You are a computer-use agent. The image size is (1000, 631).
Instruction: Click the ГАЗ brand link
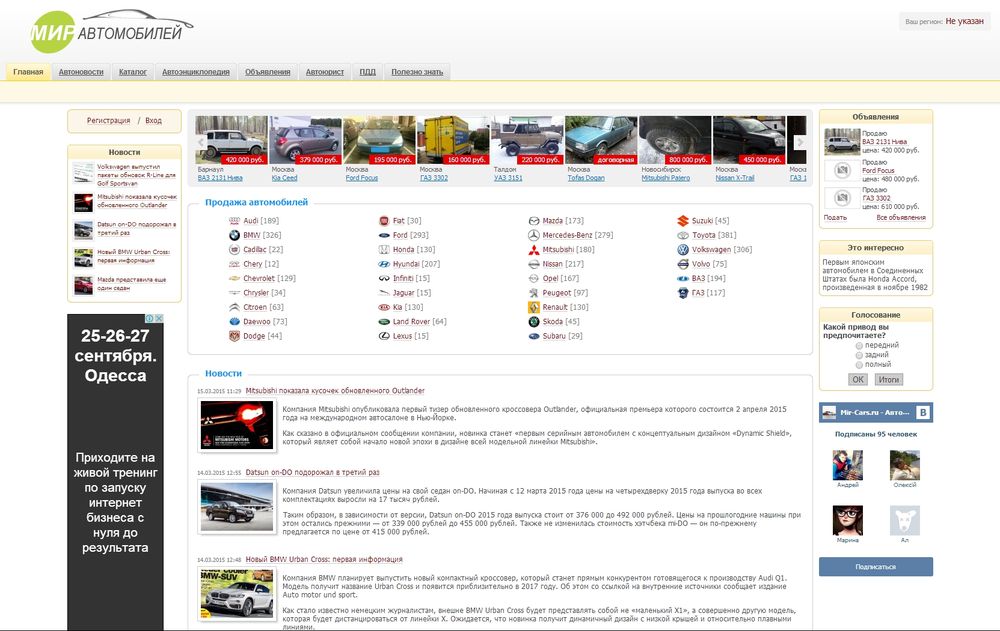point(698,293)
